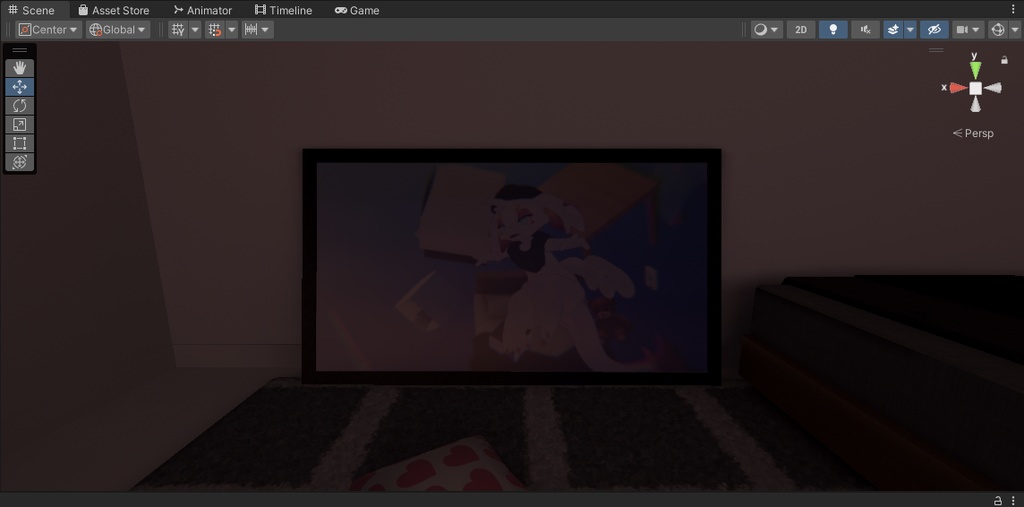Click the status bar lock icon
1024x507 pixels.
997,500
